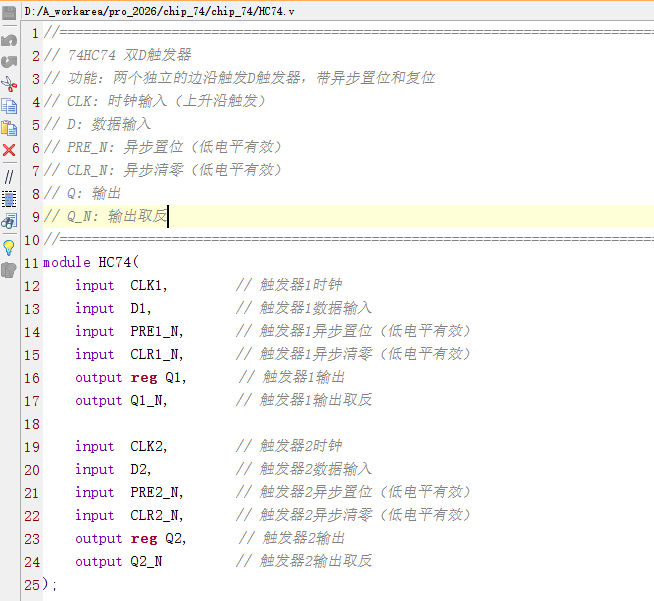Click line number 18 of the blank line
The width and height of the screenshot is (654, 601).
click(x=32, y=424)
